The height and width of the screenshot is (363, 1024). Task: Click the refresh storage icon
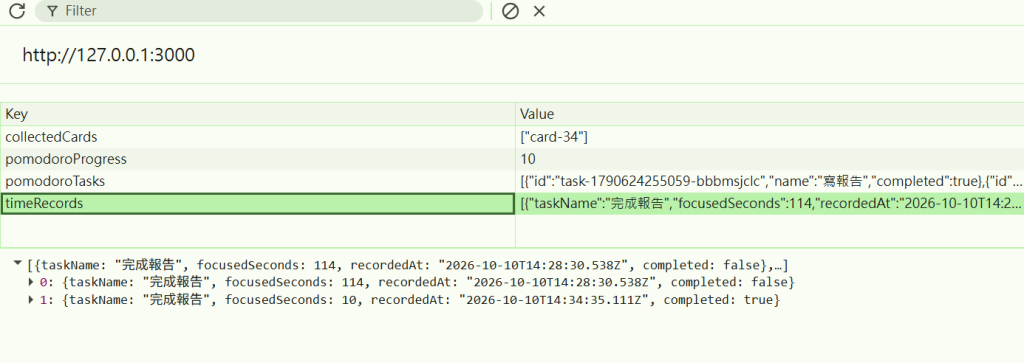tap(17, 10)
